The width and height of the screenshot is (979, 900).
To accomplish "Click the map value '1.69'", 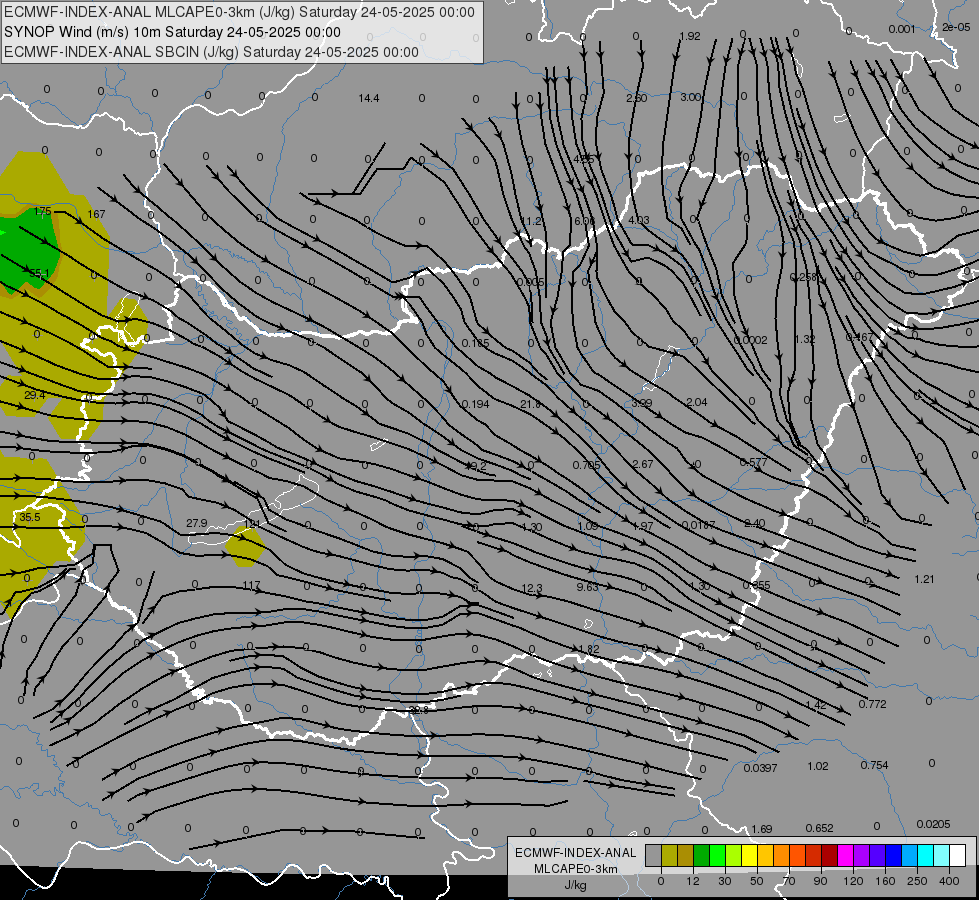I will coord(762,829).
